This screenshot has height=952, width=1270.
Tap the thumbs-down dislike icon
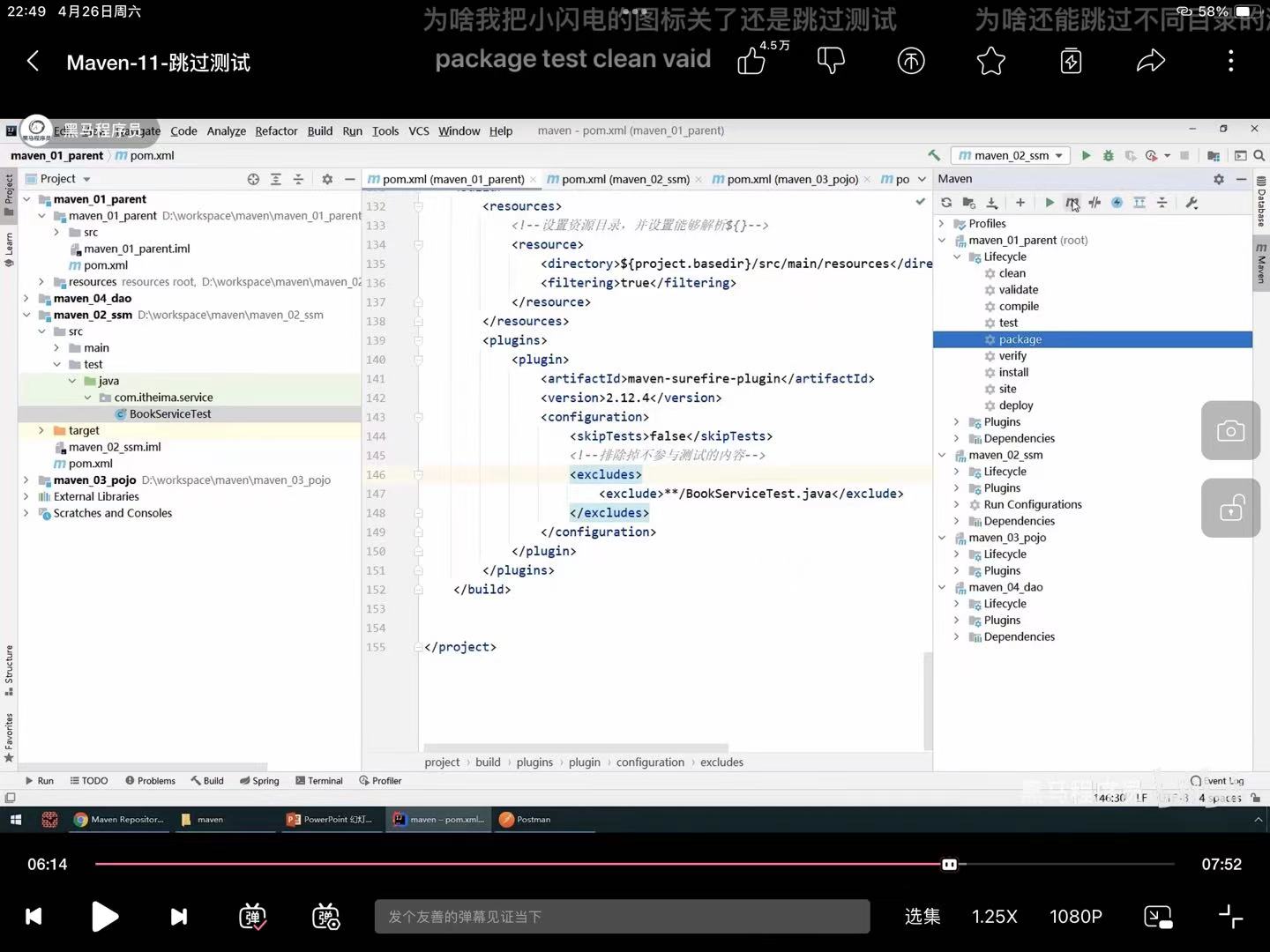tap(831, 61)
